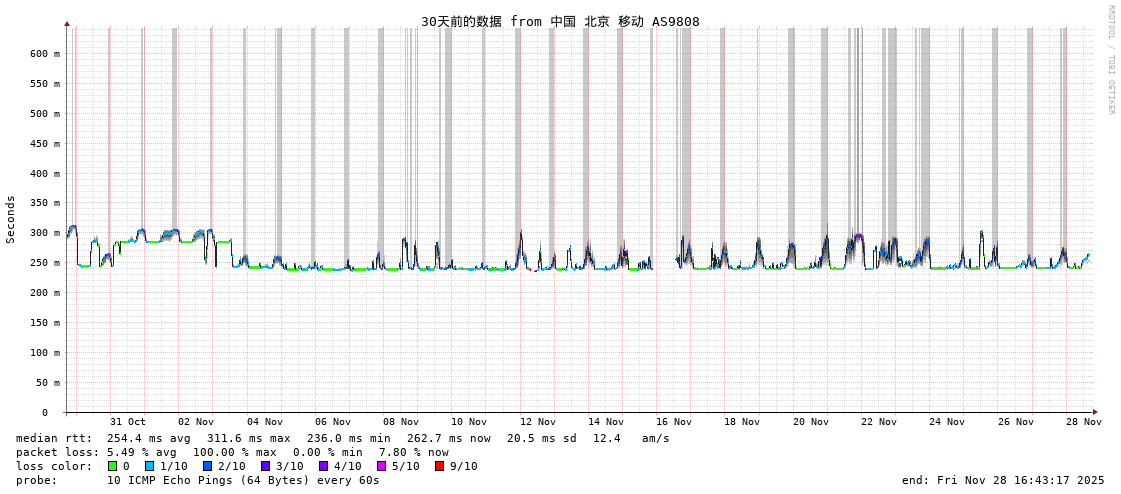Click the green 0 loss color swatch
The height and width of the screenshot is (494, 1121).
112,466
